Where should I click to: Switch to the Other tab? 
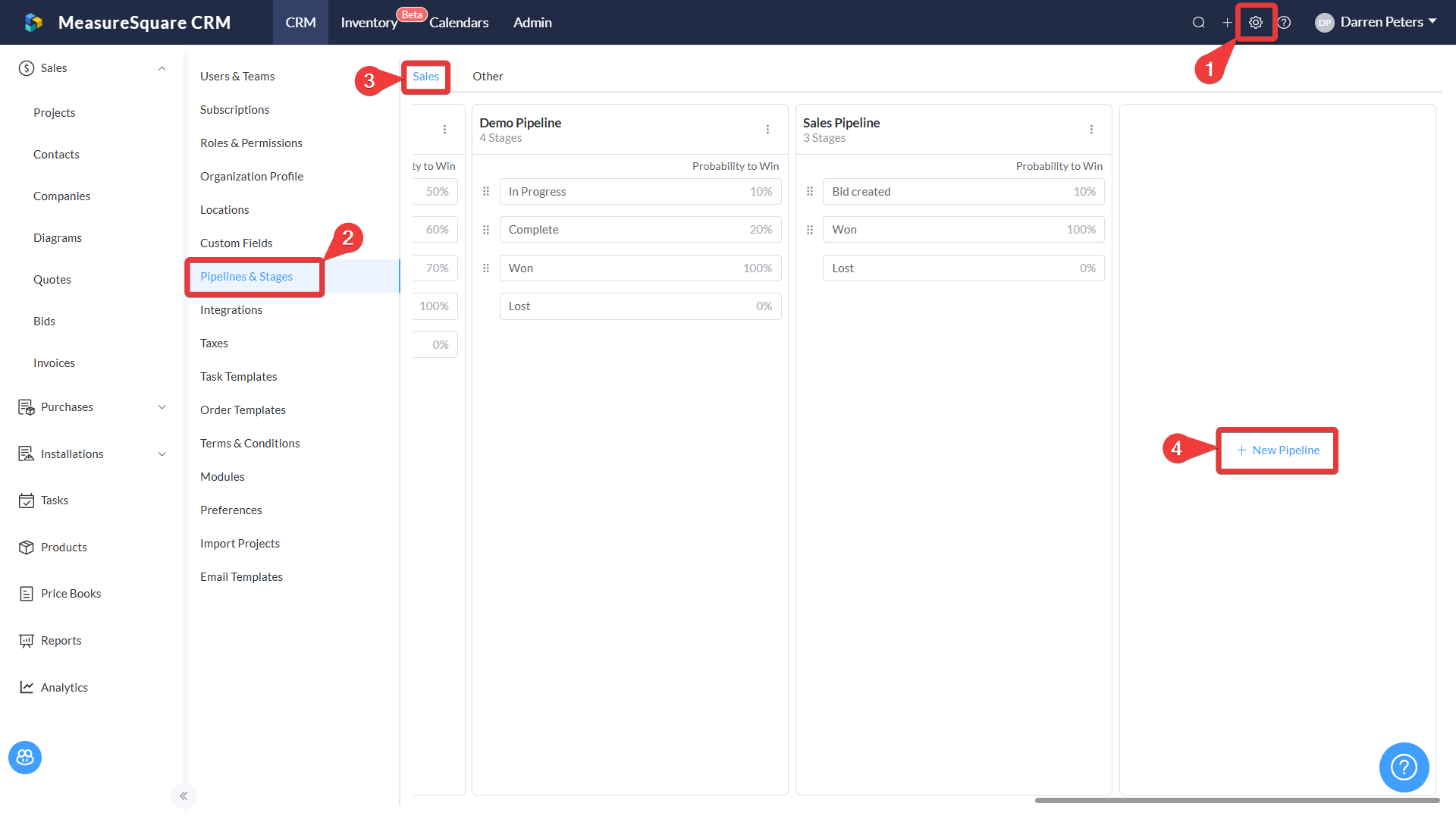[488, 77]
